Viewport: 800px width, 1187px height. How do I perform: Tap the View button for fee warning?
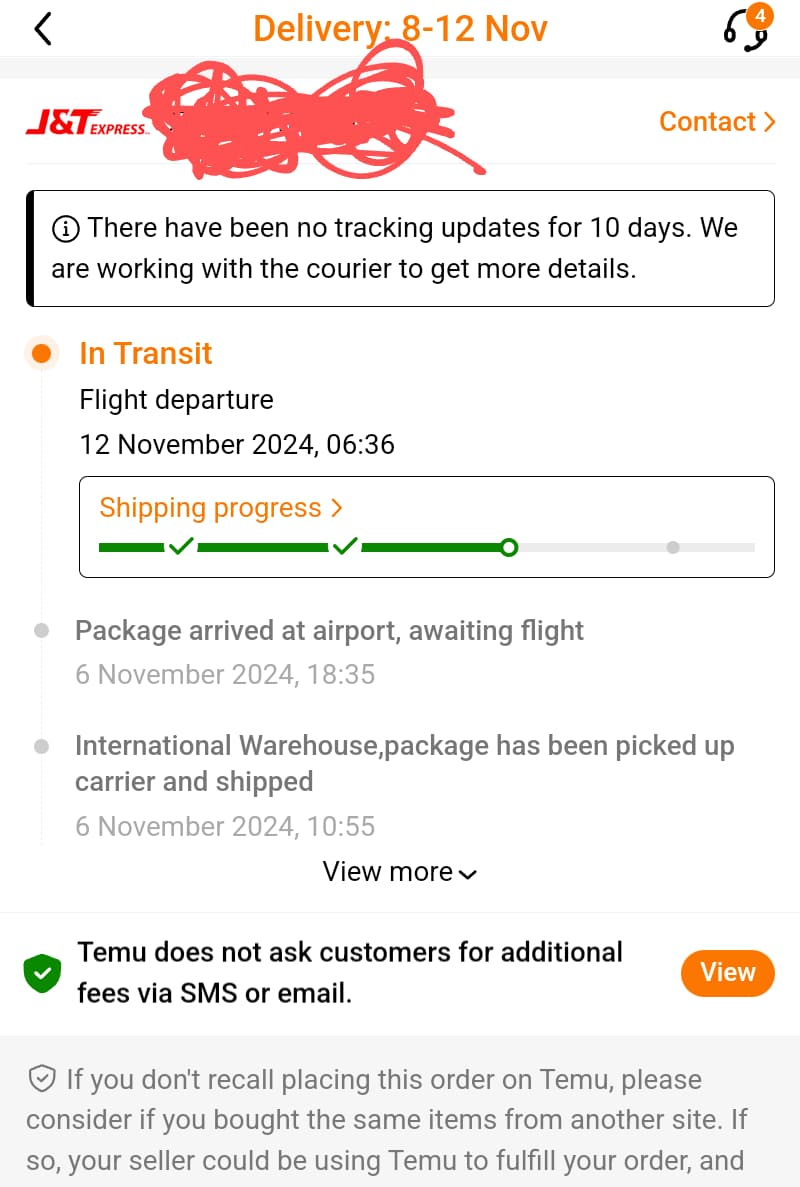pyautogui.click(x=727, y=972)
